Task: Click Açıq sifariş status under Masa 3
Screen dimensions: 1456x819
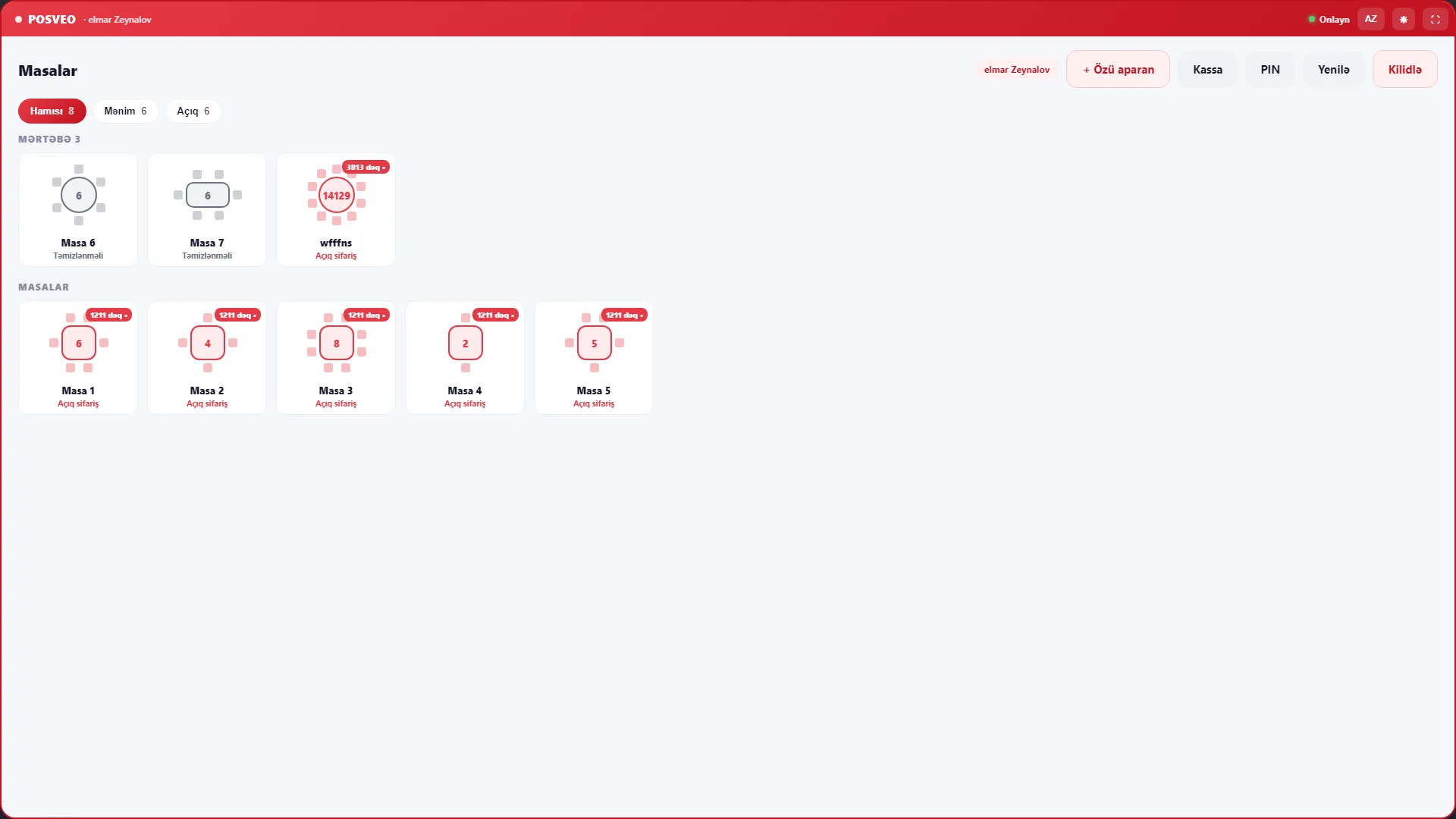Action: (336, 404)
